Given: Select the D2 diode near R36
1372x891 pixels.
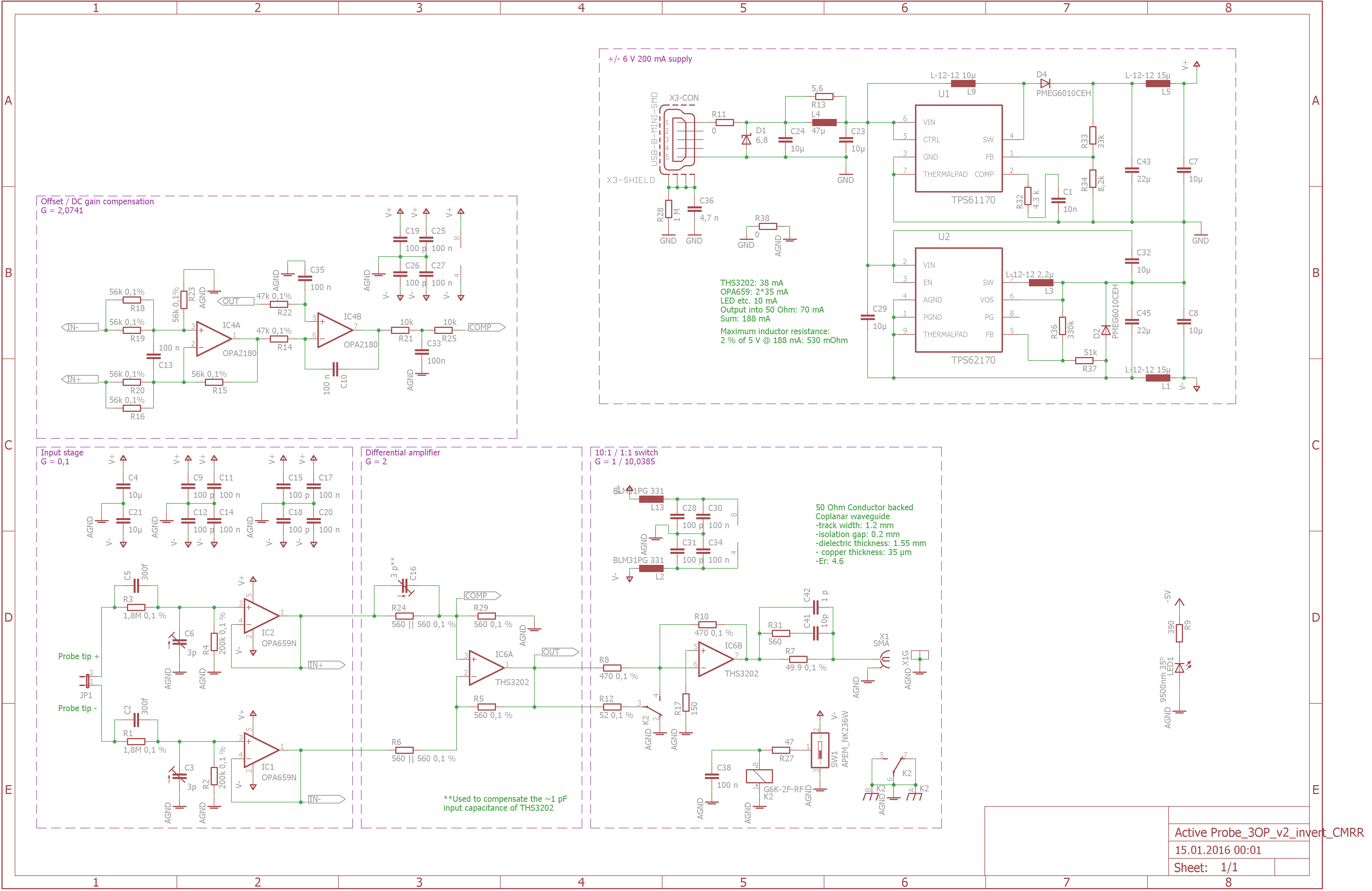Looking at the screenshot, I should (1106, 330).
